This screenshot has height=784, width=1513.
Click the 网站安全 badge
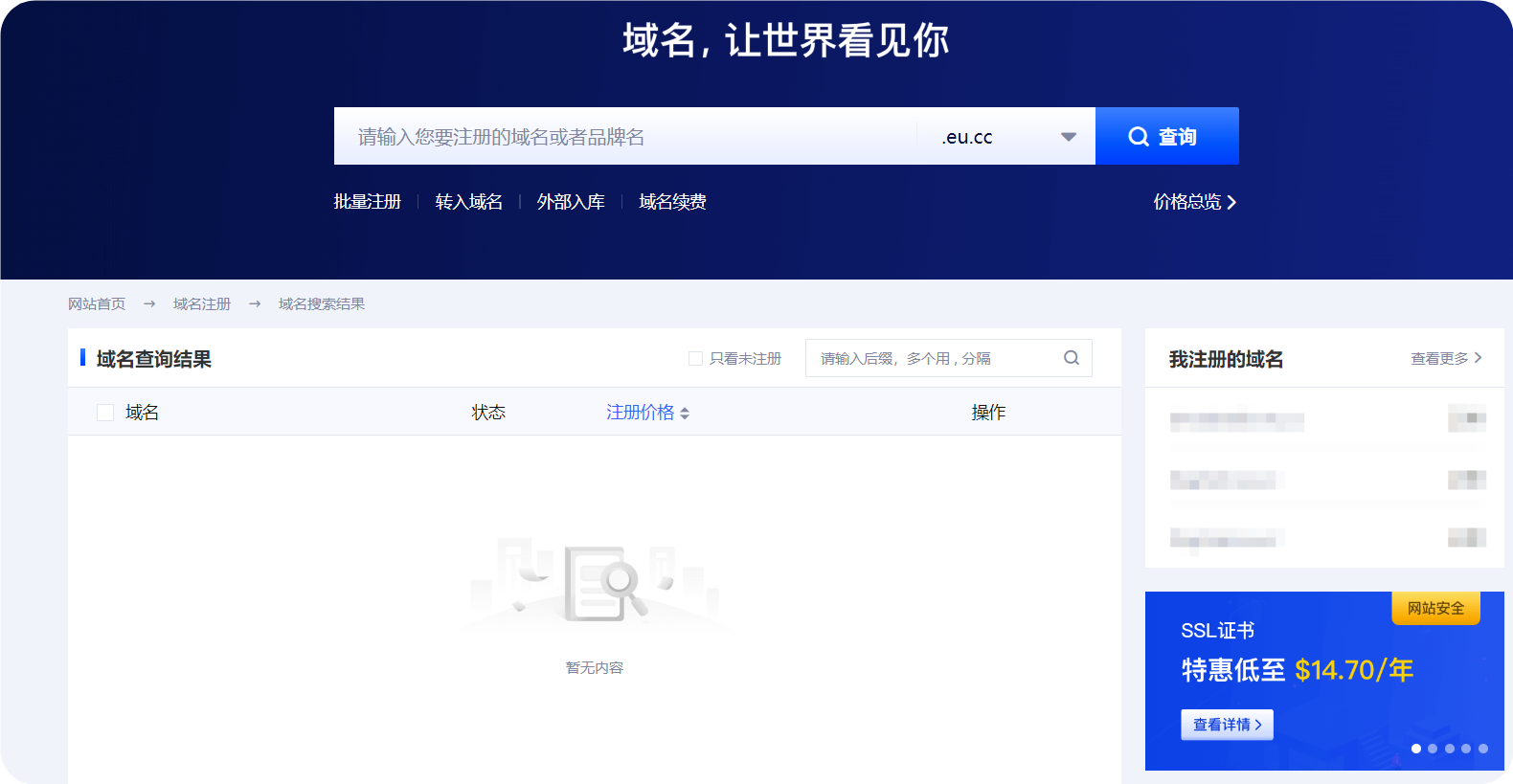click(1435, 608)
